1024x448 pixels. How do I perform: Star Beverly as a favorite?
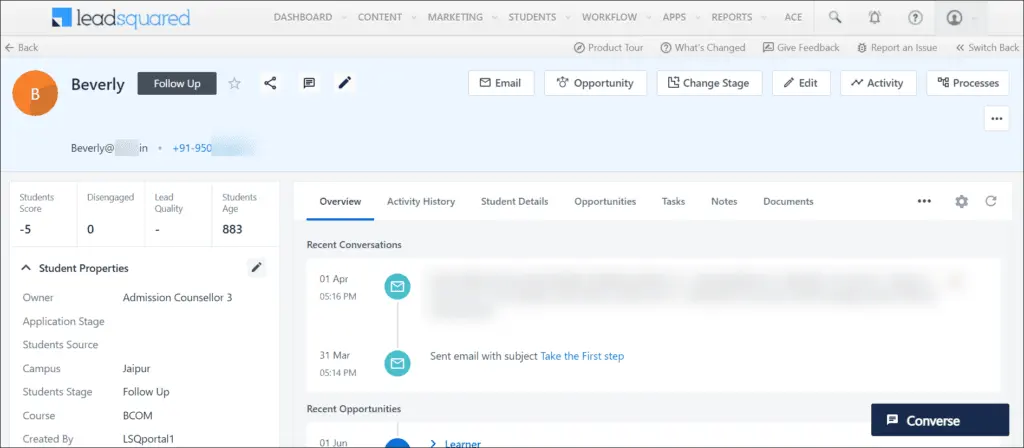234,83
